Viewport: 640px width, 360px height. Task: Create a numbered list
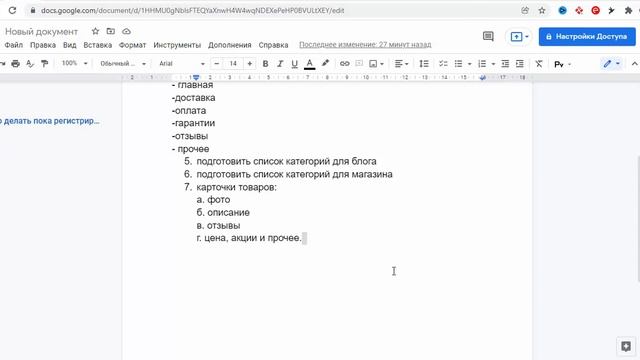[x=482, y=64]
